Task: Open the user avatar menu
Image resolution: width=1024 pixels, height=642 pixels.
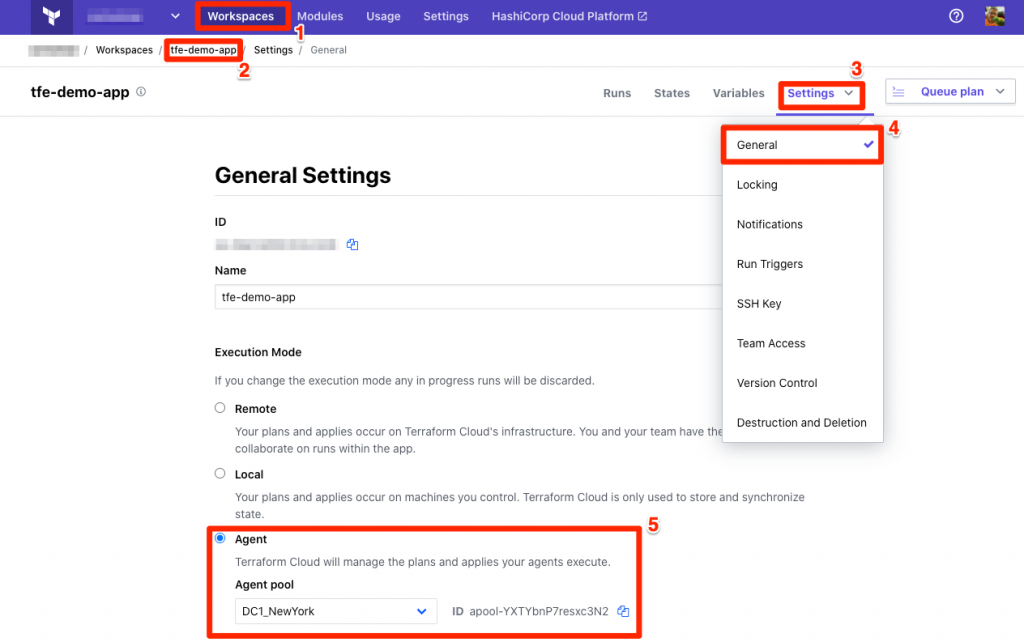Action: point(995,16)
